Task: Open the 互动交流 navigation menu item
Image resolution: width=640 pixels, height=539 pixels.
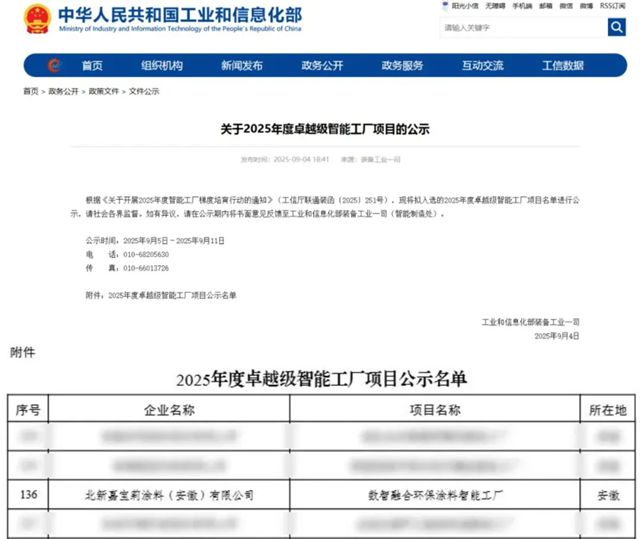Action: 482,65
